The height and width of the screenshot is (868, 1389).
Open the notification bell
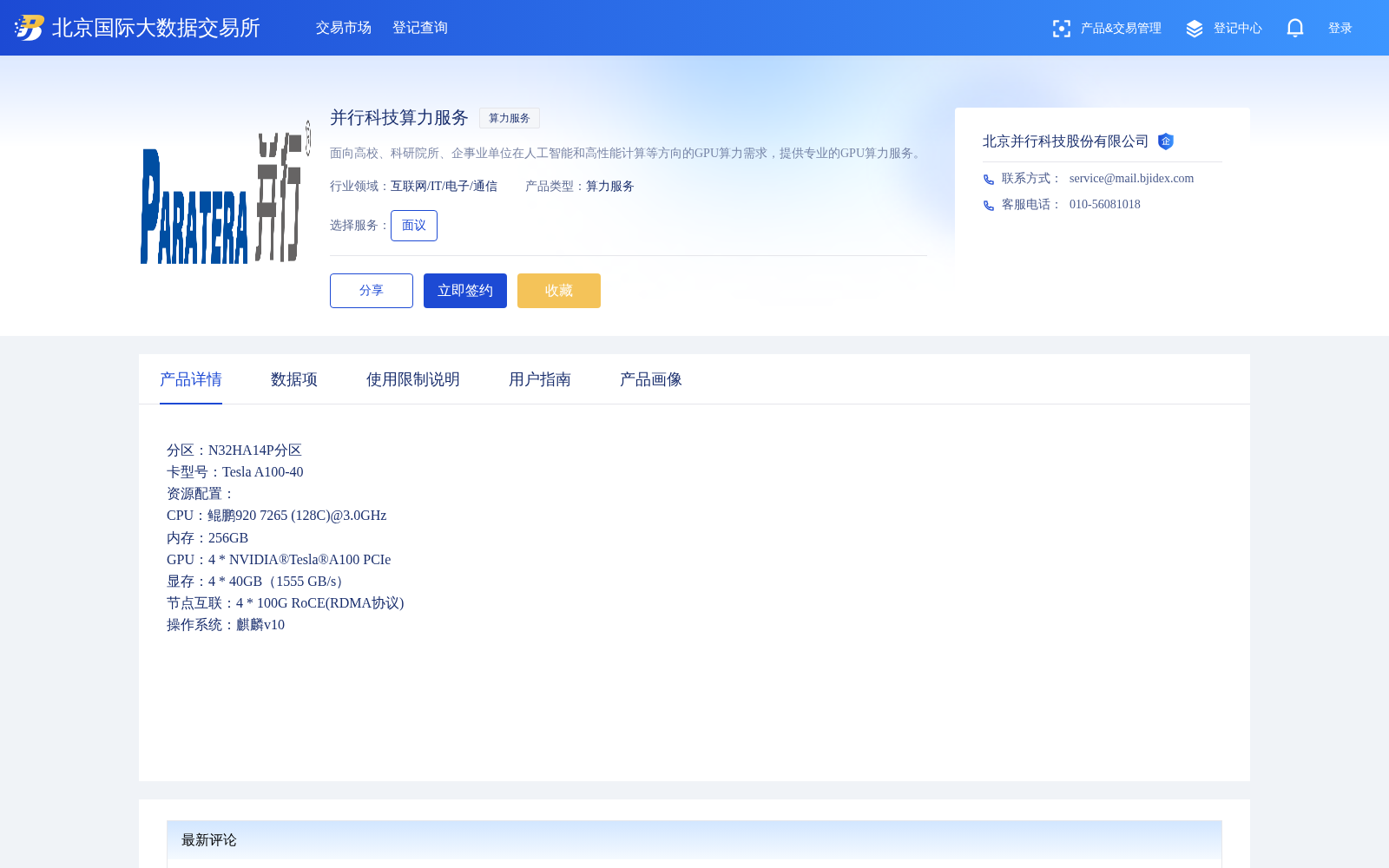pyautogui.click(x=1295, y=28)
